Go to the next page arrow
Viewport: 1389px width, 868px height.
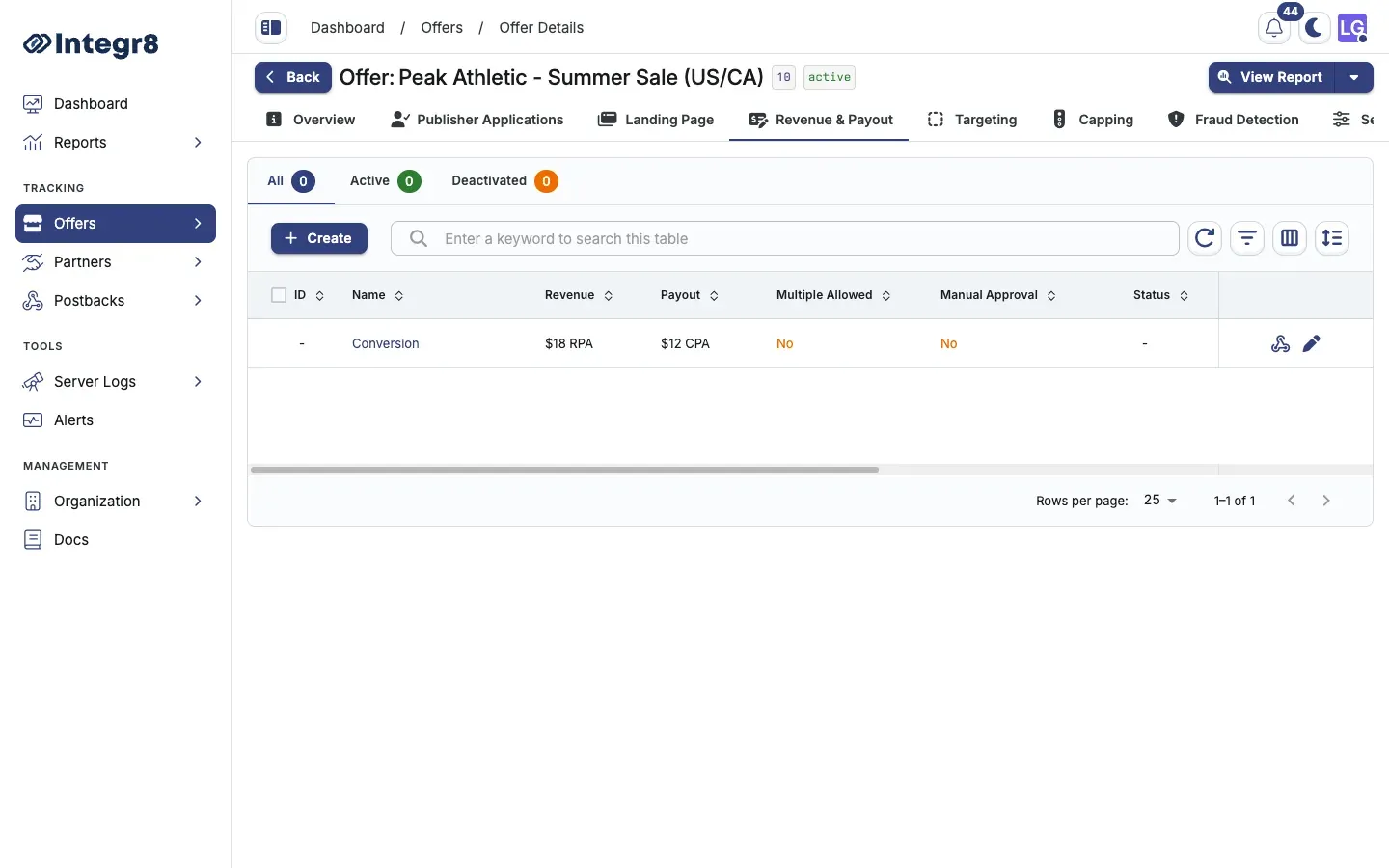[1326, 501]
